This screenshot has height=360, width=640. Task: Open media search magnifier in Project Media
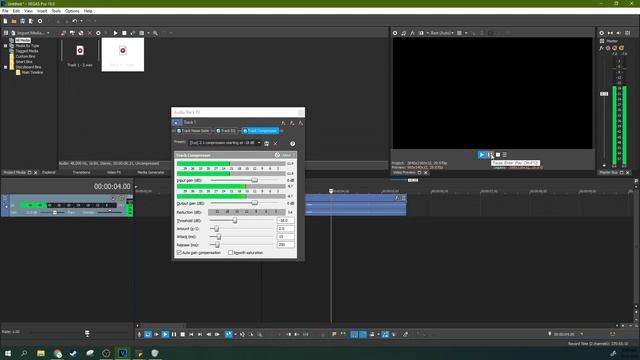[x=156, y=33]
